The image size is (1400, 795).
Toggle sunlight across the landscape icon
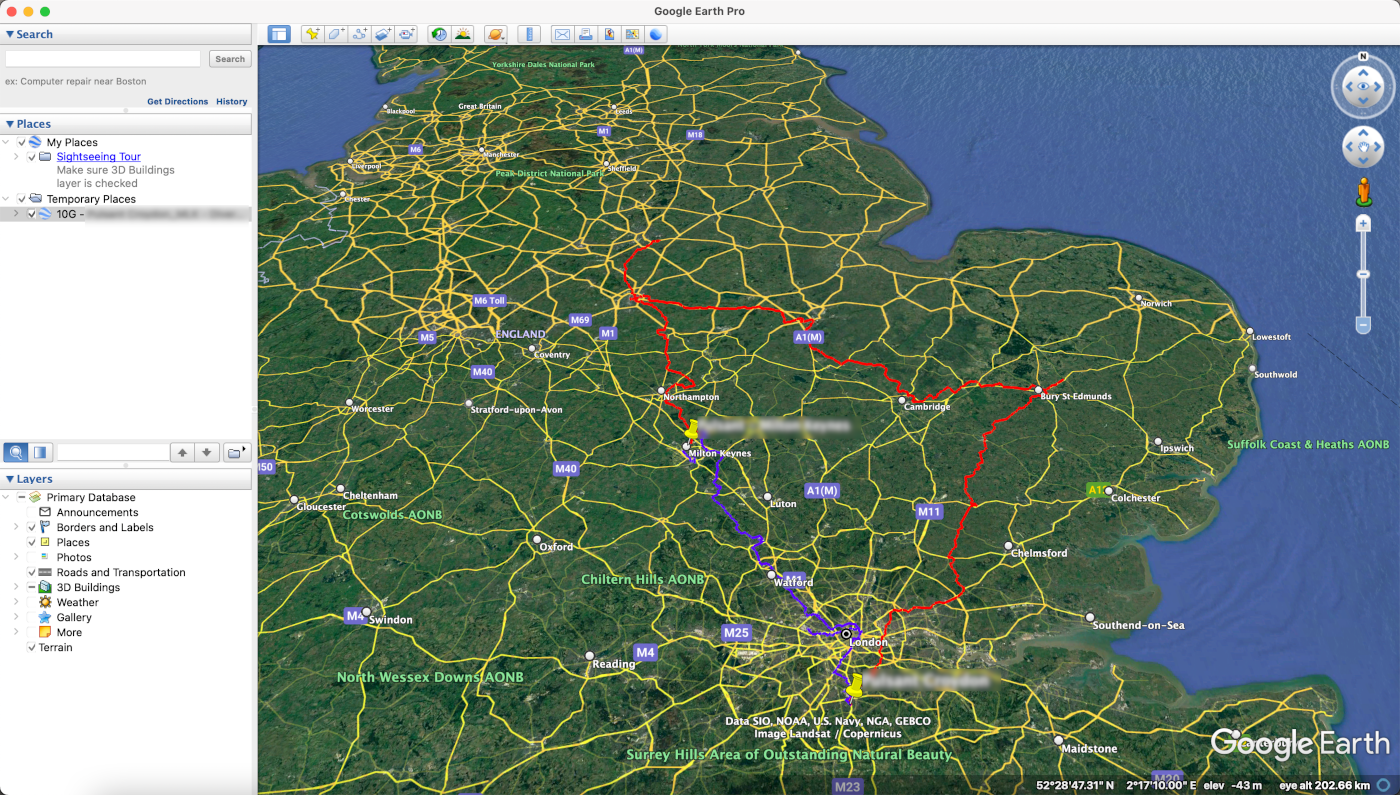[462, 34]
